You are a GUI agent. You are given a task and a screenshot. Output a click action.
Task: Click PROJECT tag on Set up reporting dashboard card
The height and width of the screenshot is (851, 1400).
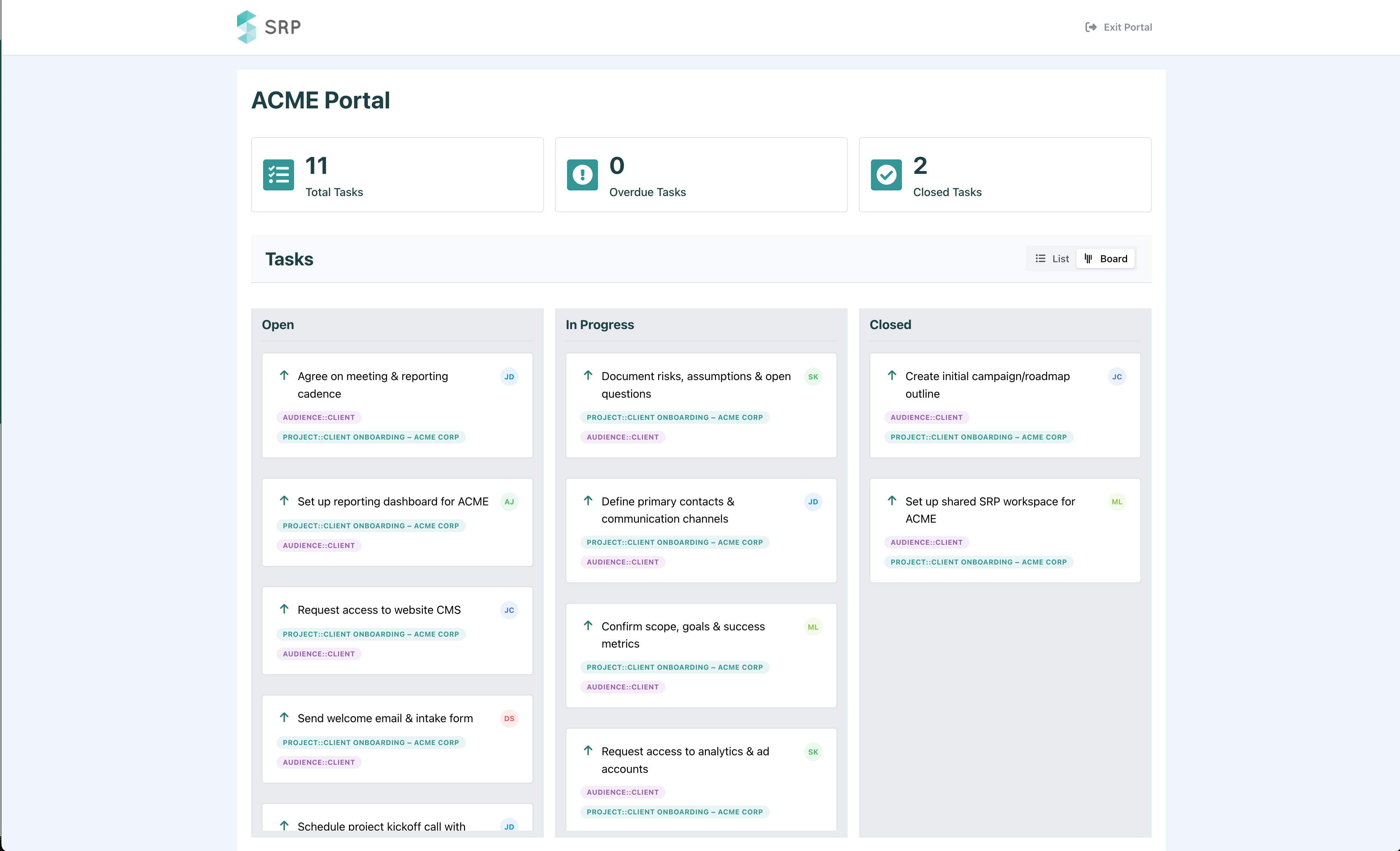(x=370, y=526)
